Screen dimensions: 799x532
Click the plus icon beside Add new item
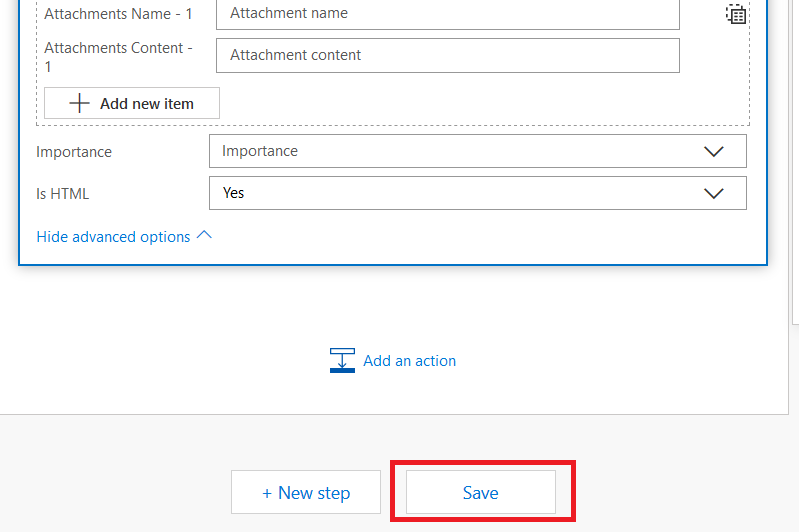(79, 103)
